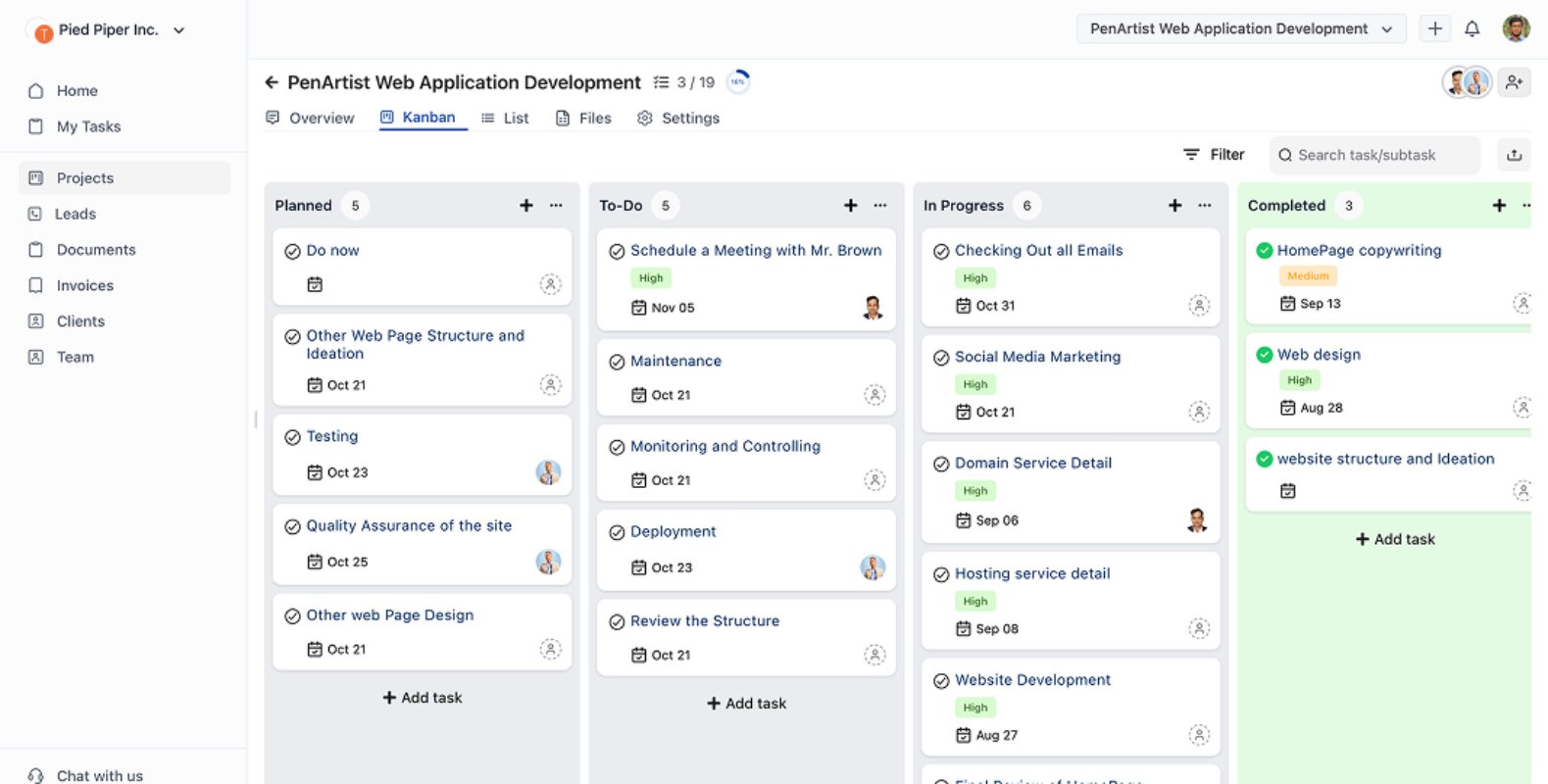The width and height of the screenshot is (1548, 784).
Task: Click the back arrow beside project title
Action: [272, 82]
